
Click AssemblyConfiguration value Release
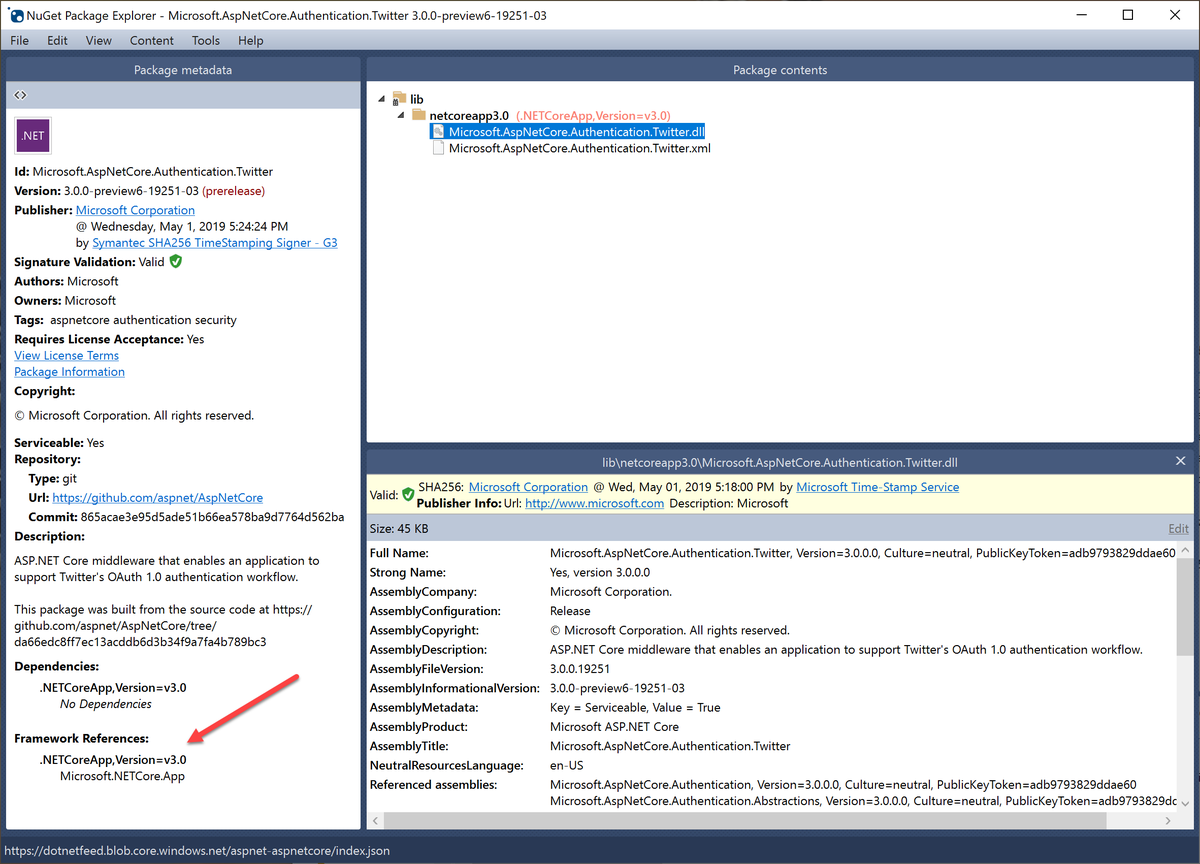click(570, 611)
